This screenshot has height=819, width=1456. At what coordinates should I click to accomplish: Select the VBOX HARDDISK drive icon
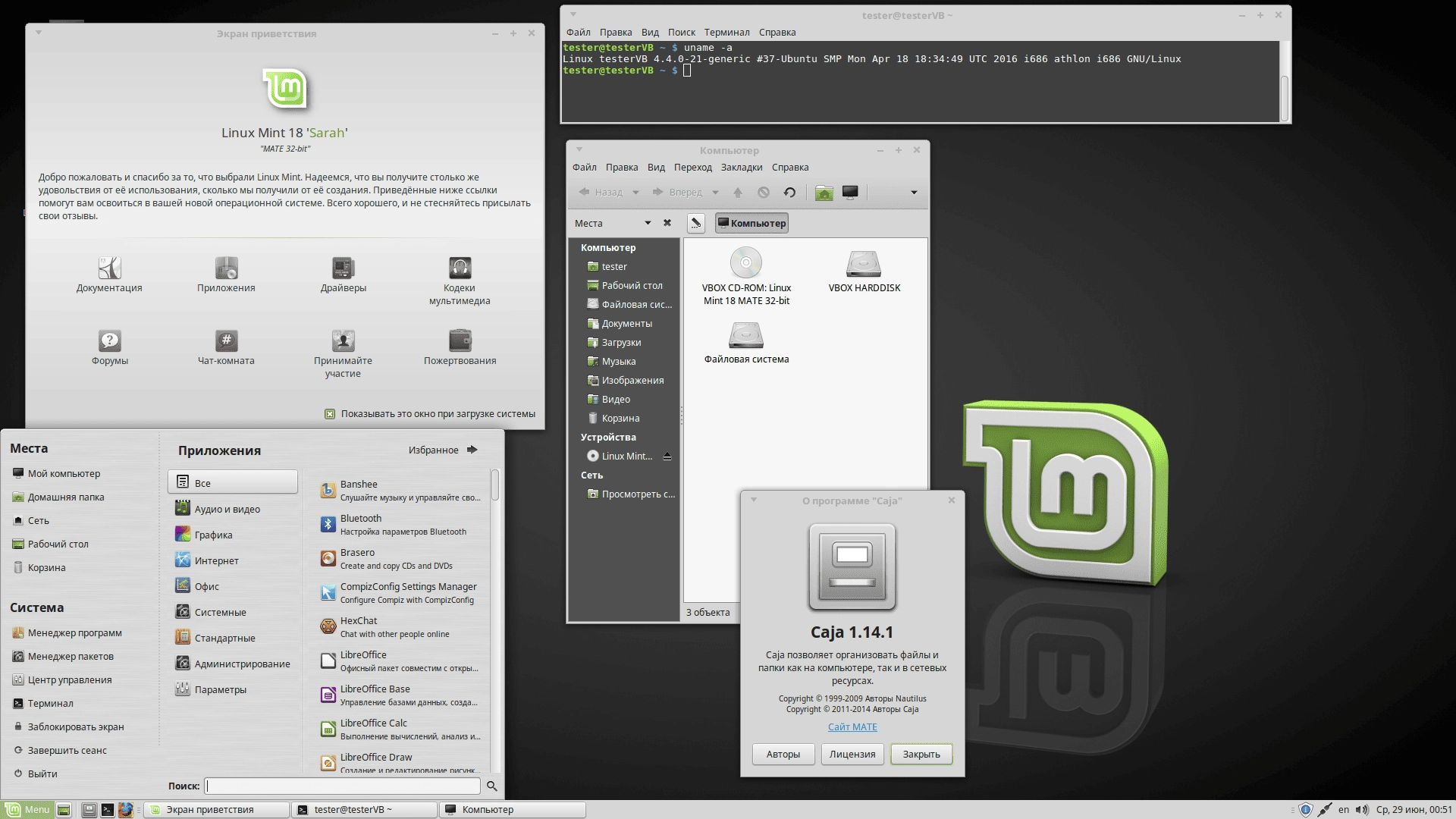tap(864, 263)
